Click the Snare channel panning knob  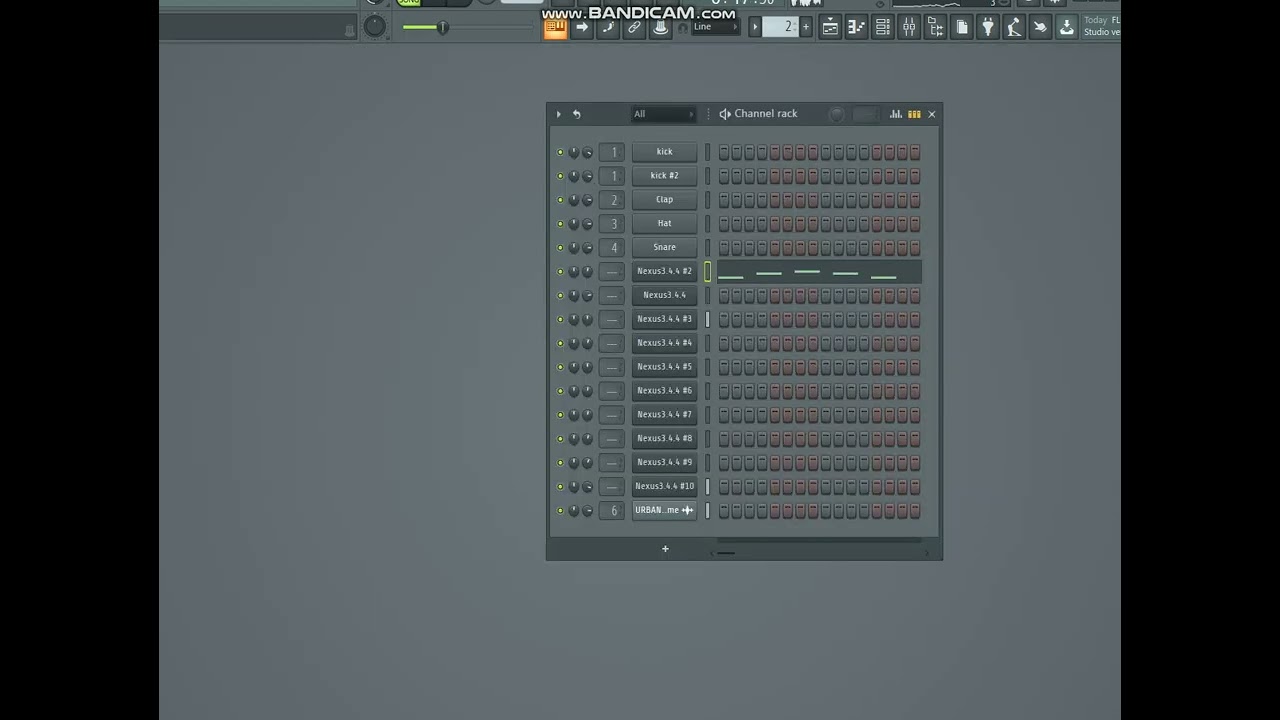click(574, 248)
